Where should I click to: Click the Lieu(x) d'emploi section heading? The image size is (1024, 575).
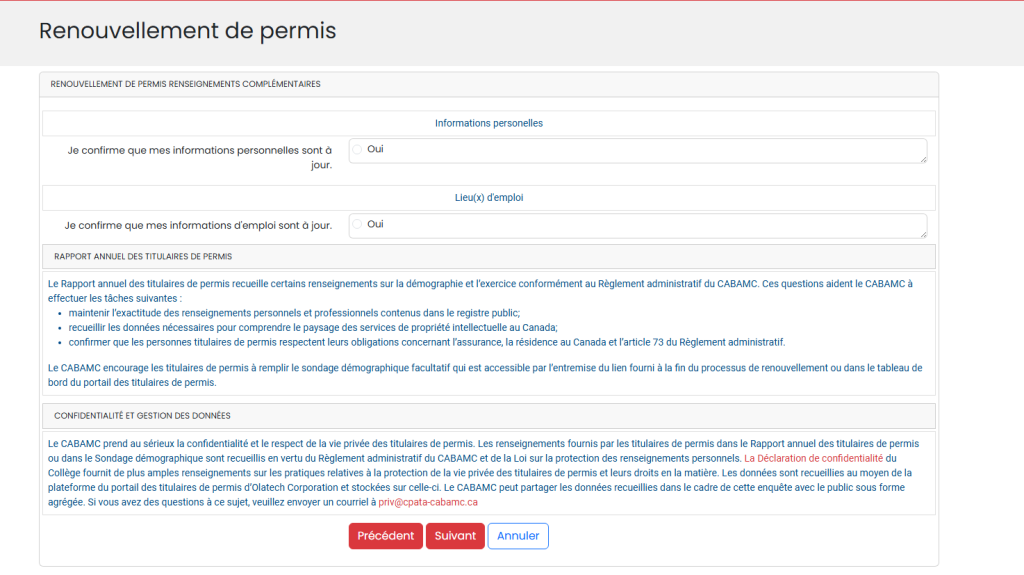(x=488, y=198)
